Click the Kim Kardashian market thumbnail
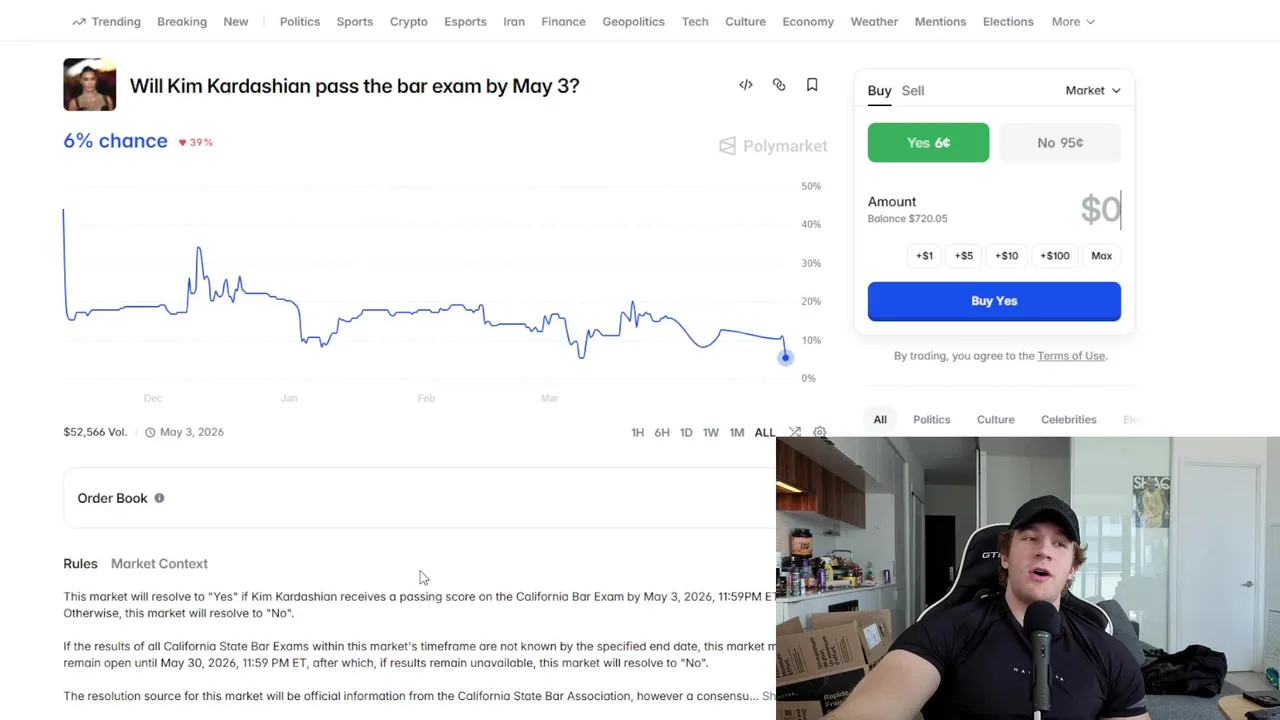Screen dimensions: 1280x720 (89, 84)
